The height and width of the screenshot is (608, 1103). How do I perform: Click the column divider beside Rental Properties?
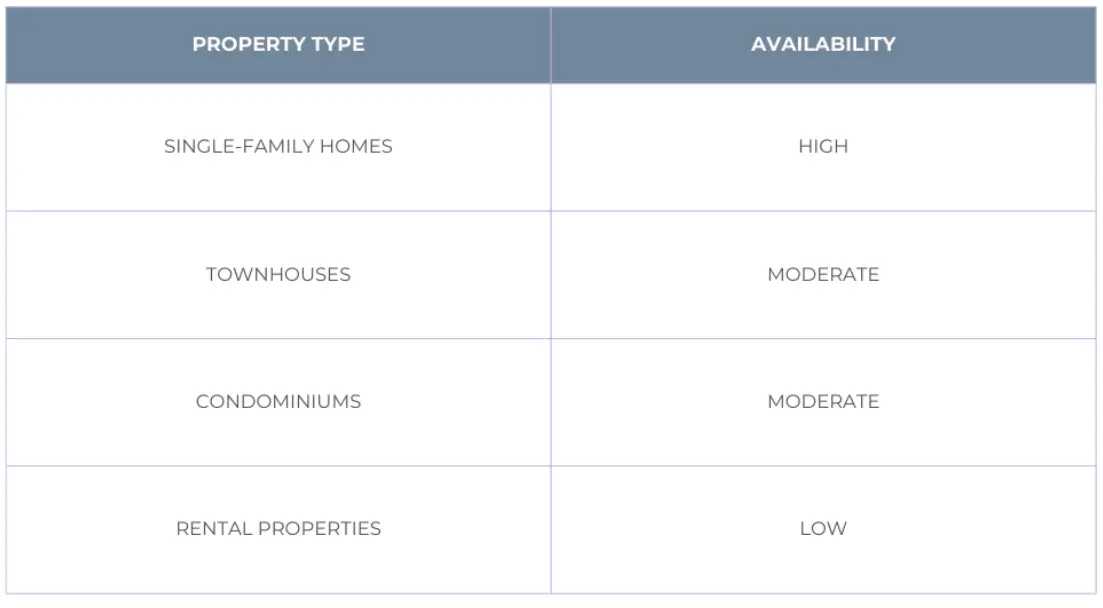[x=550, y=528]
